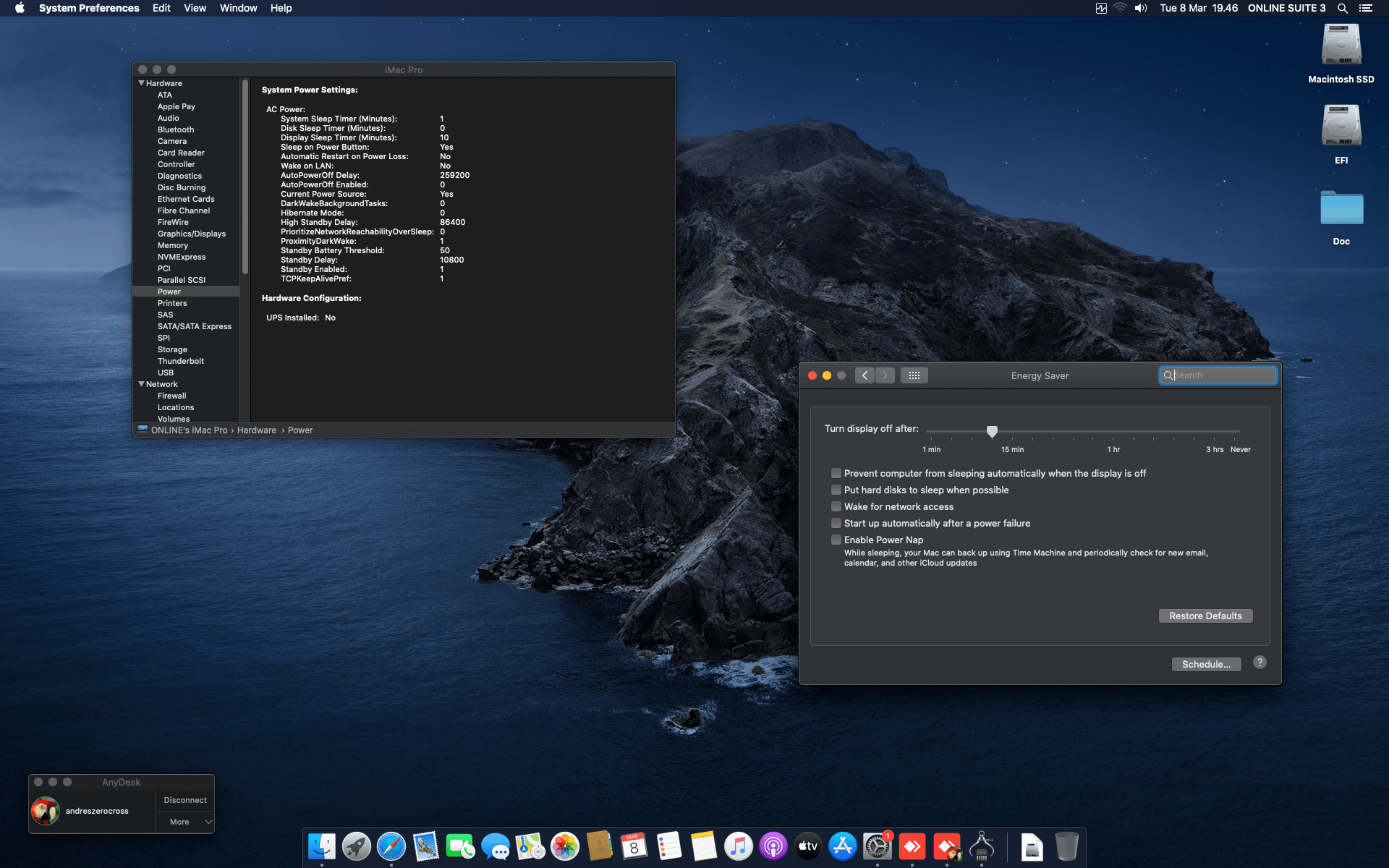Open the Music app from the Dock
Viewport: 1389px width, 868px height.
pos(739,845)
